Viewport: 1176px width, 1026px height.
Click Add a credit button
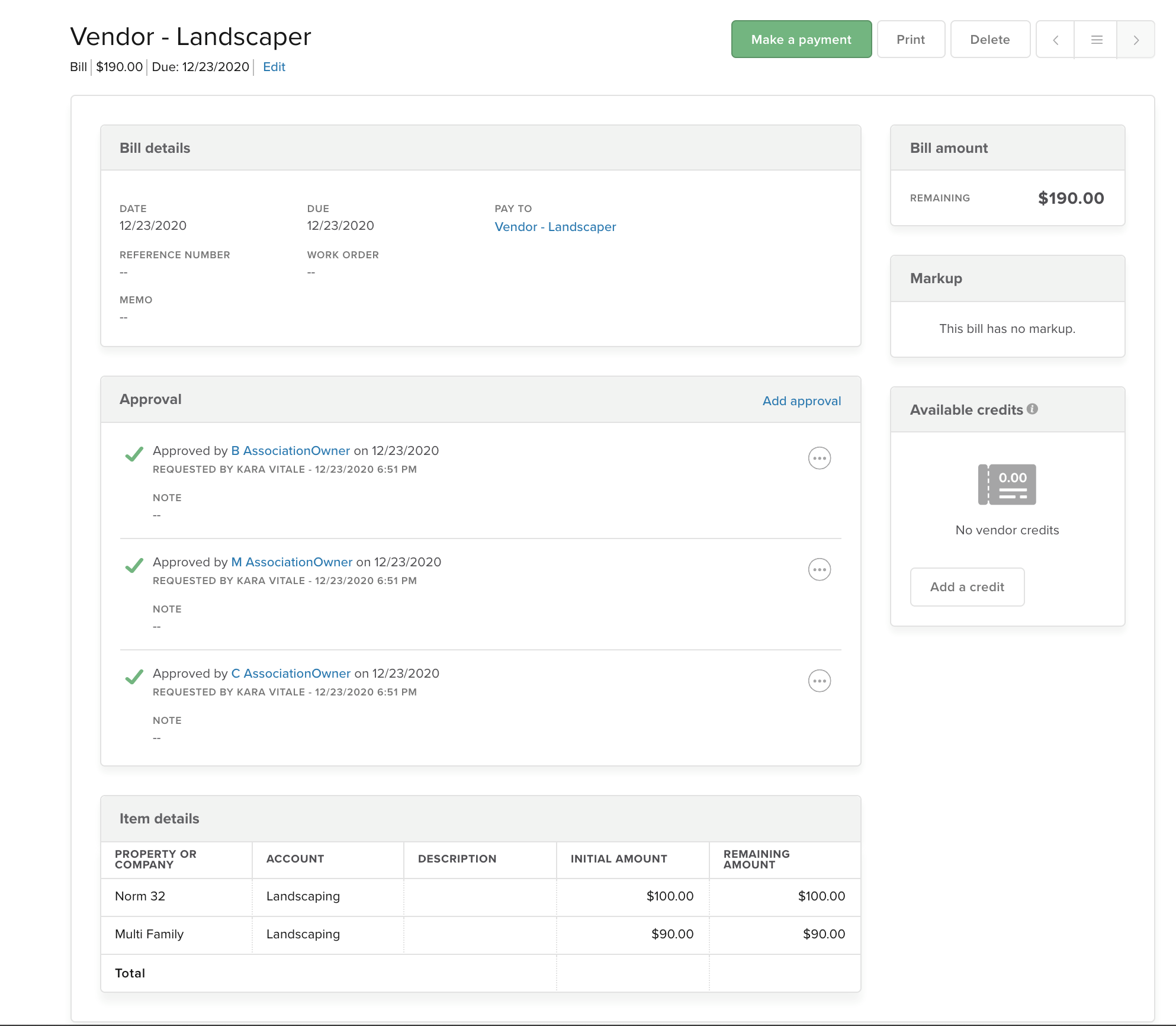pos(967,587)
